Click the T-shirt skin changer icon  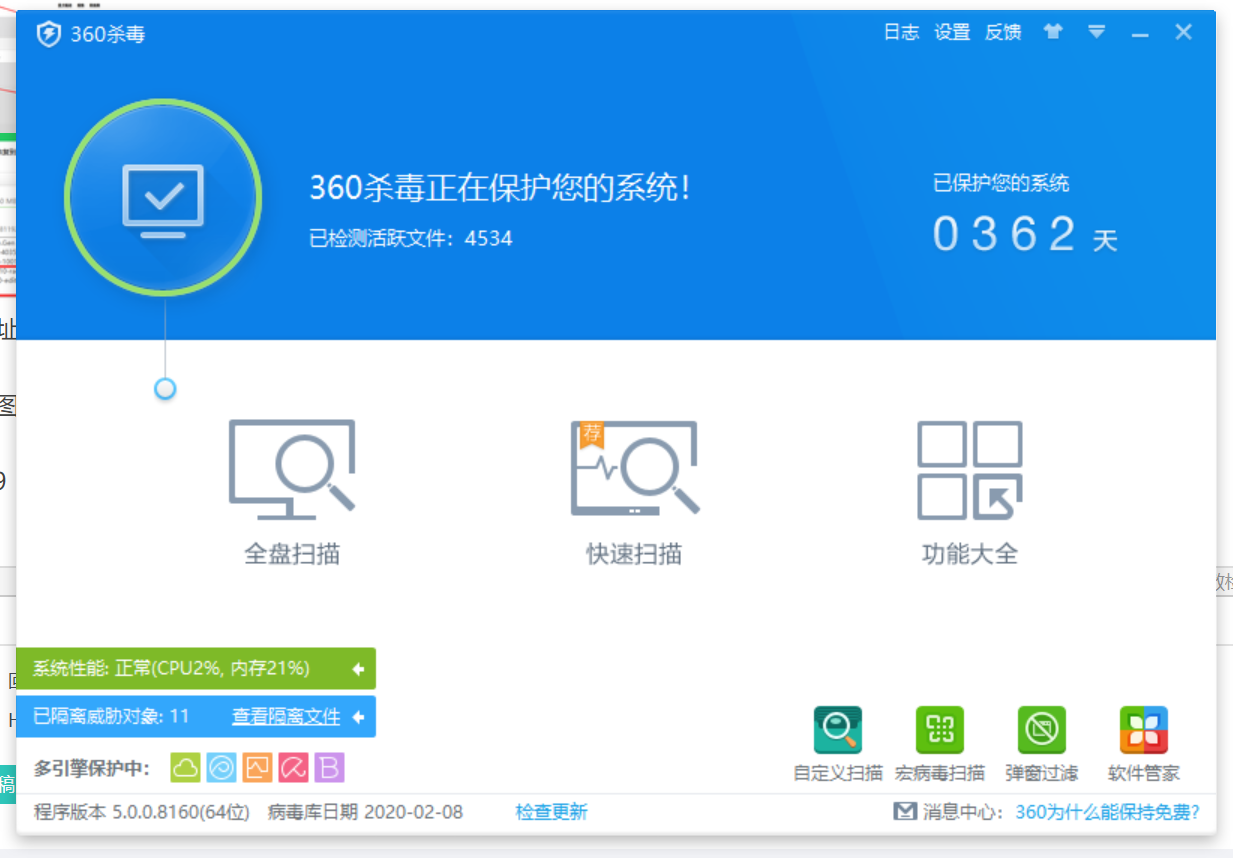[x=1052, y=32]
